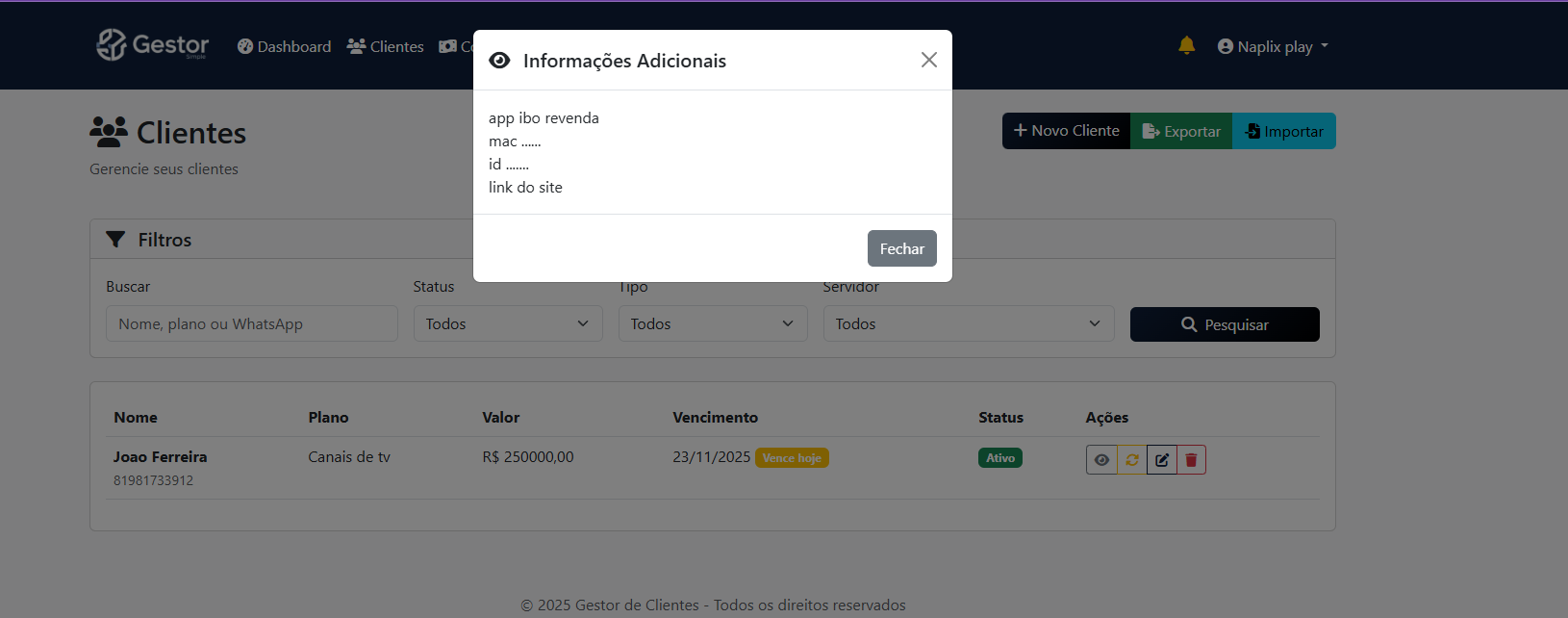Click the edit pencil icon in Ações
This screenshot has height=618, width=1568.
(x=1162, y=460)
